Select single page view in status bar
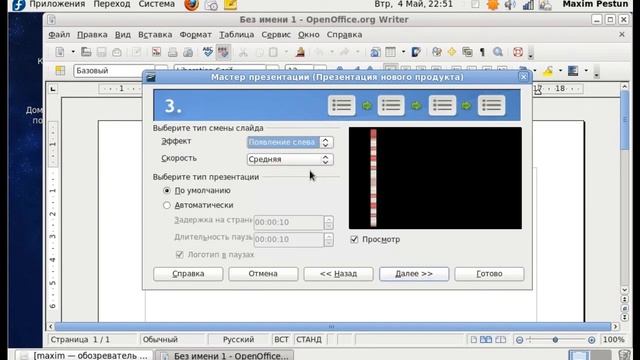This screenshot has height=360, width=640. tap(473, 340)
